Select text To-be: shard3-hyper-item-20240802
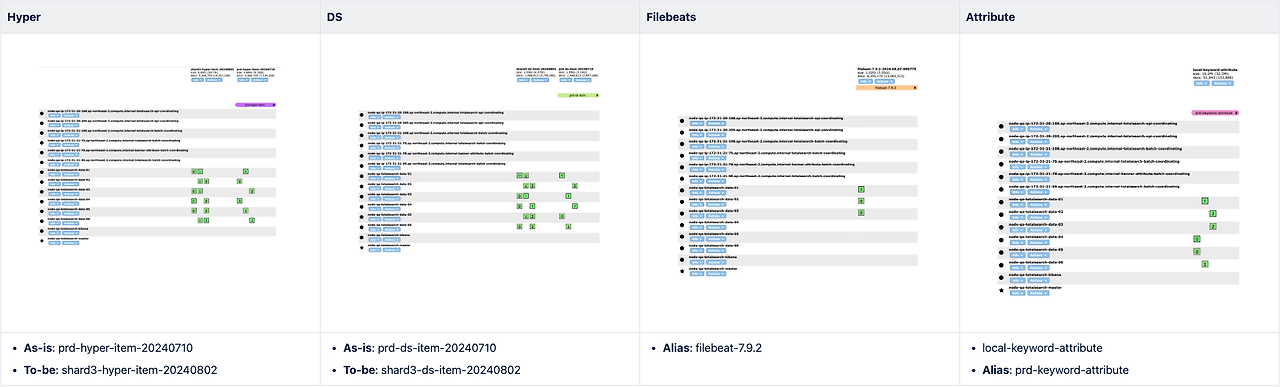This screenshot has width=1280, height=387. 121,370
